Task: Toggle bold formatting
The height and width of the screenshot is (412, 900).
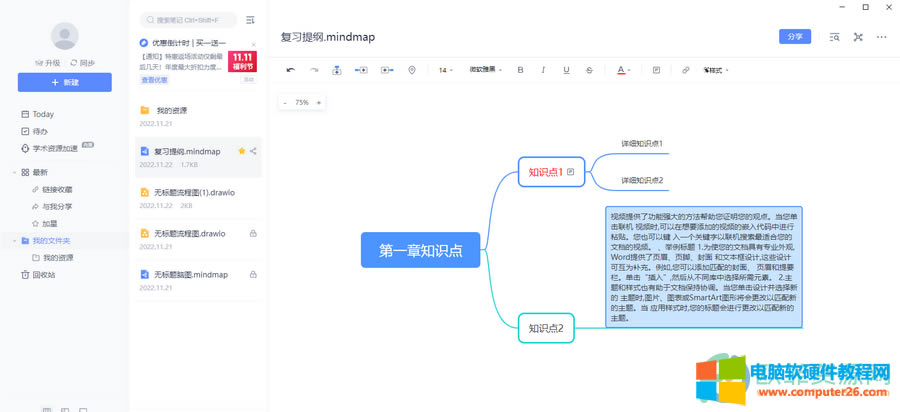Action: pyautogui.click(x=520, y=70)
